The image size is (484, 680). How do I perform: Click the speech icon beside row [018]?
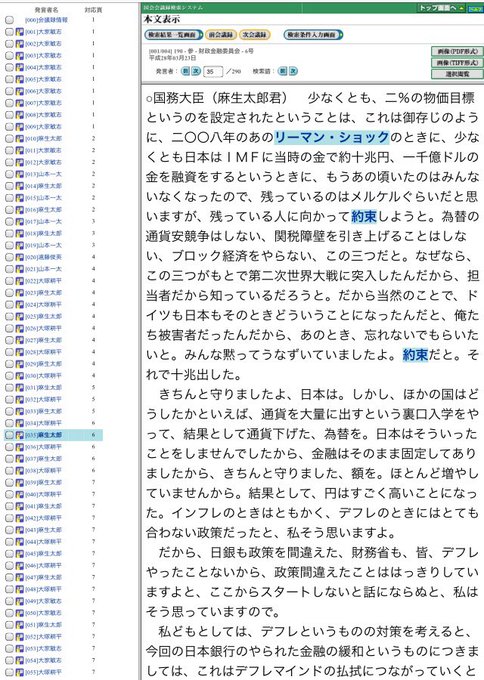coord(20,233)
